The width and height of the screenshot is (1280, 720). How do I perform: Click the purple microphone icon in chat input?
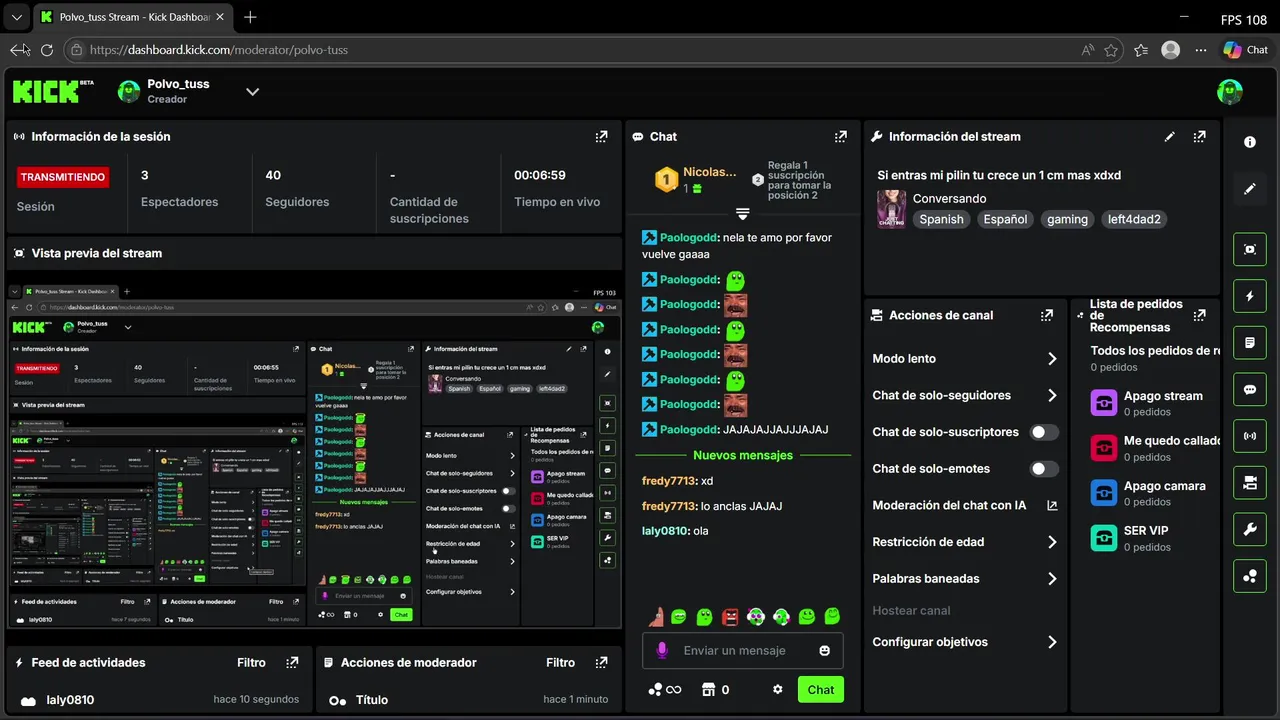tap(661, 651)
